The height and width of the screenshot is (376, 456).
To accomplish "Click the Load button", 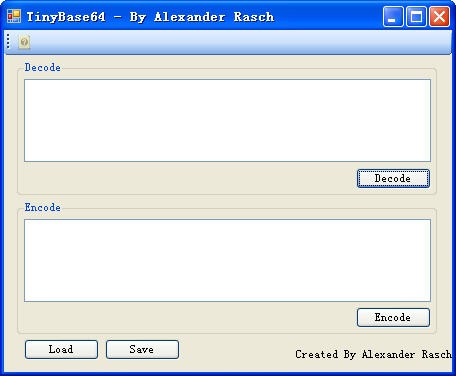I will click(x=61, y=349).
